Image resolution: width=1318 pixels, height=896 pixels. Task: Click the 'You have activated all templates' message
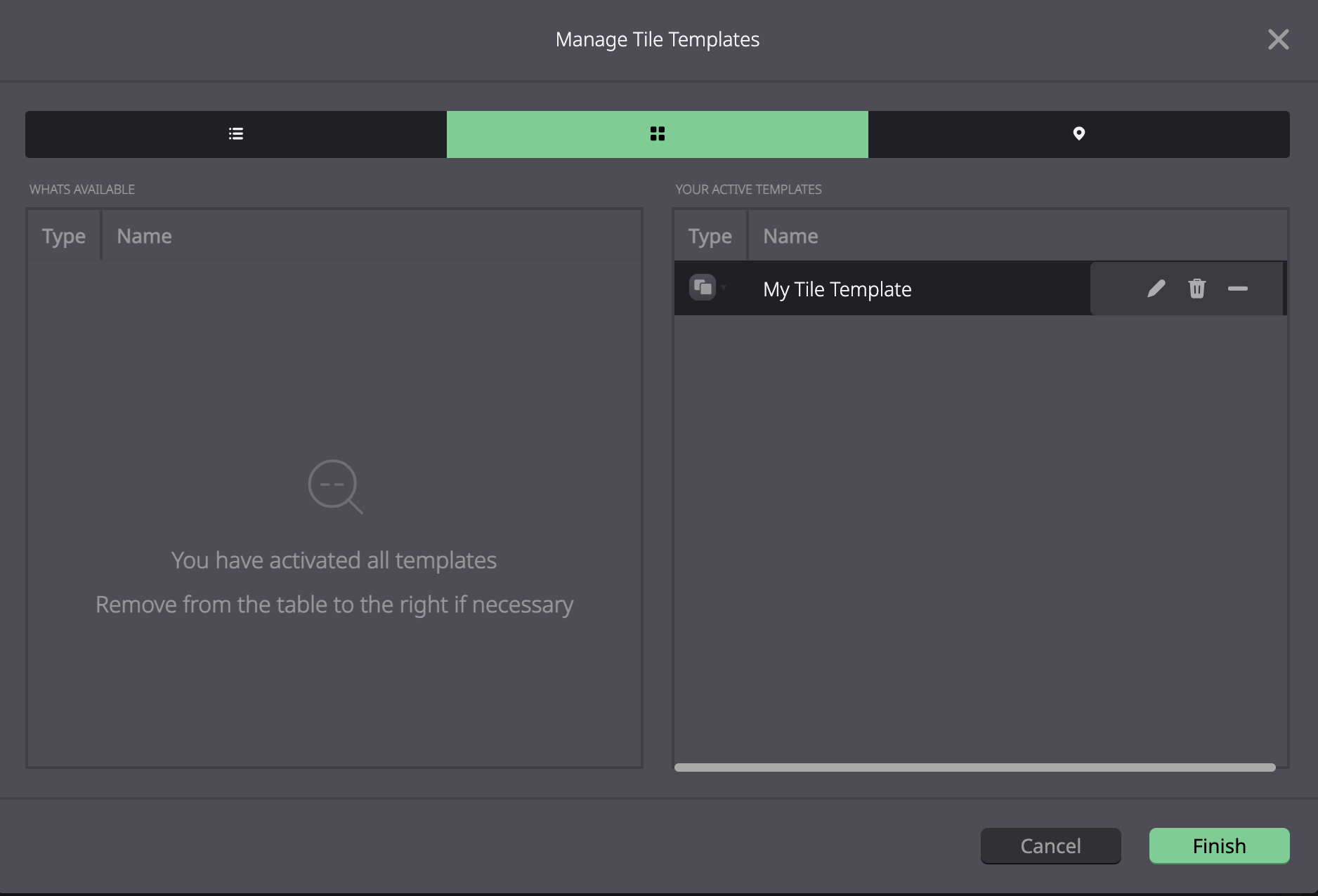coord(334,560)
